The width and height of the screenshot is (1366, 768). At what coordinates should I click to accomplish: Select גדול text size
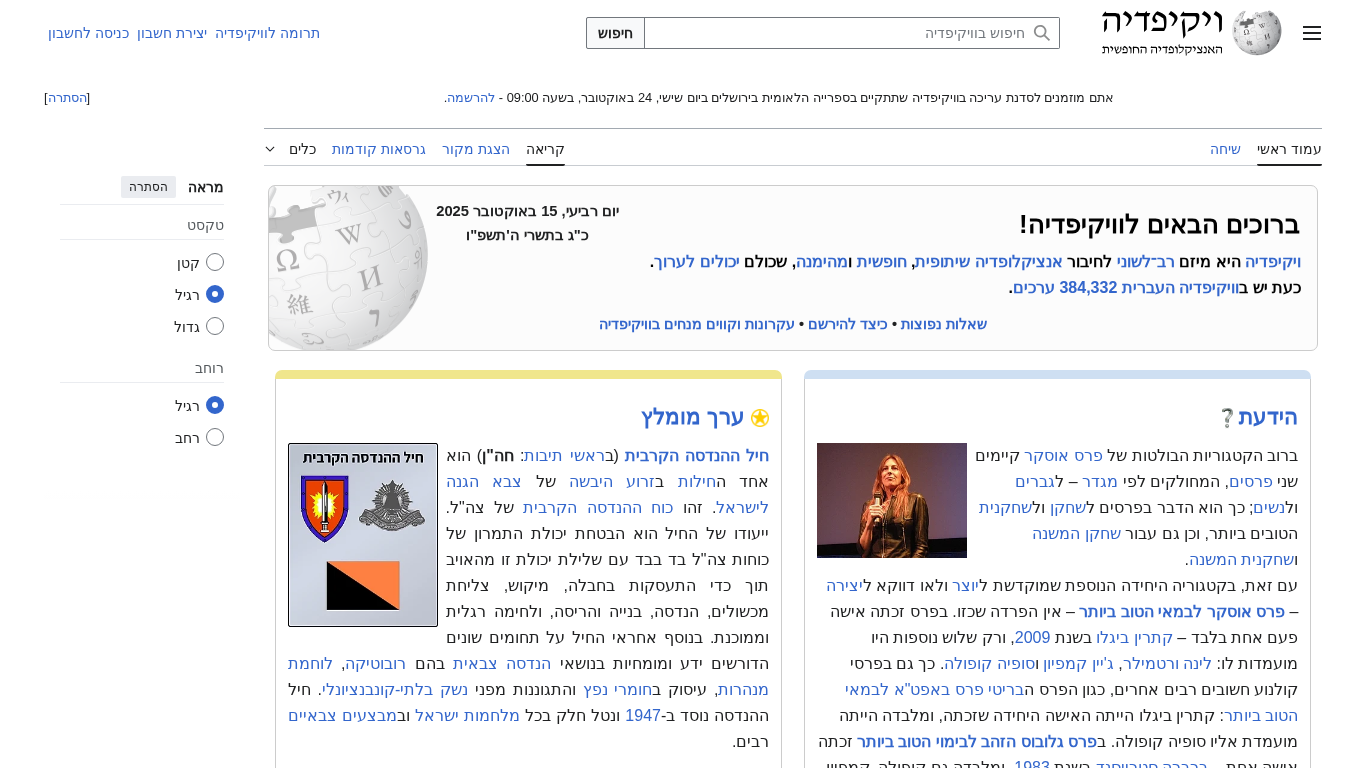click(x=215, y=326)
